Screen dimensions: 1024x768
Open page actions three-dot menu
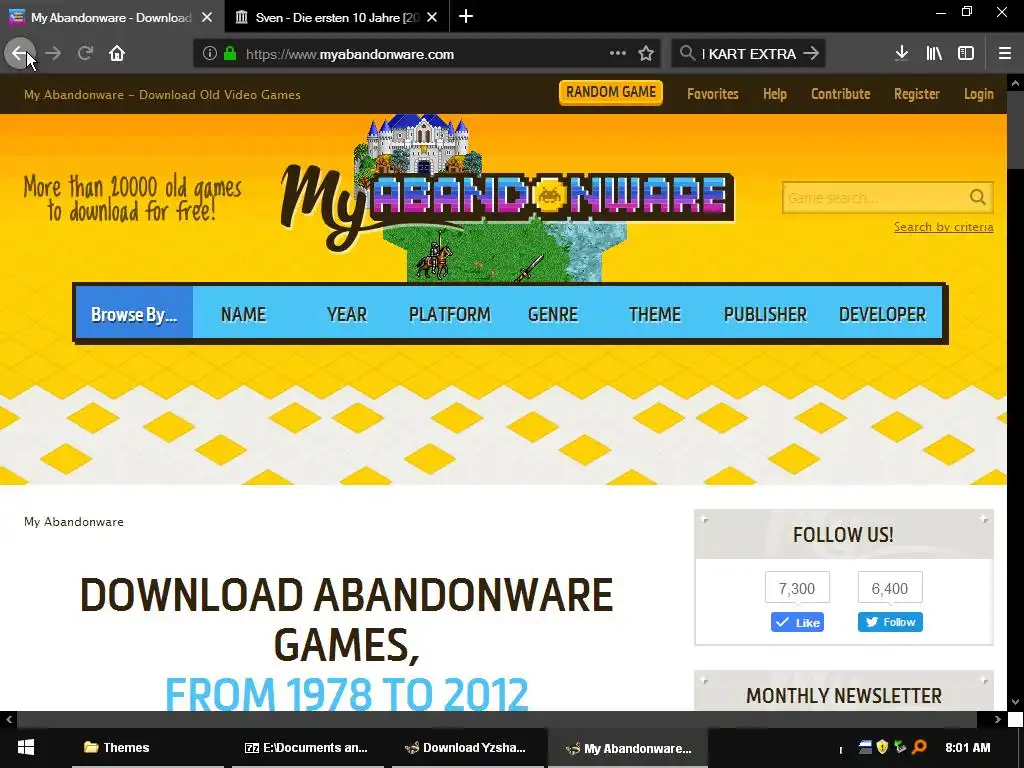click(618, 54)
